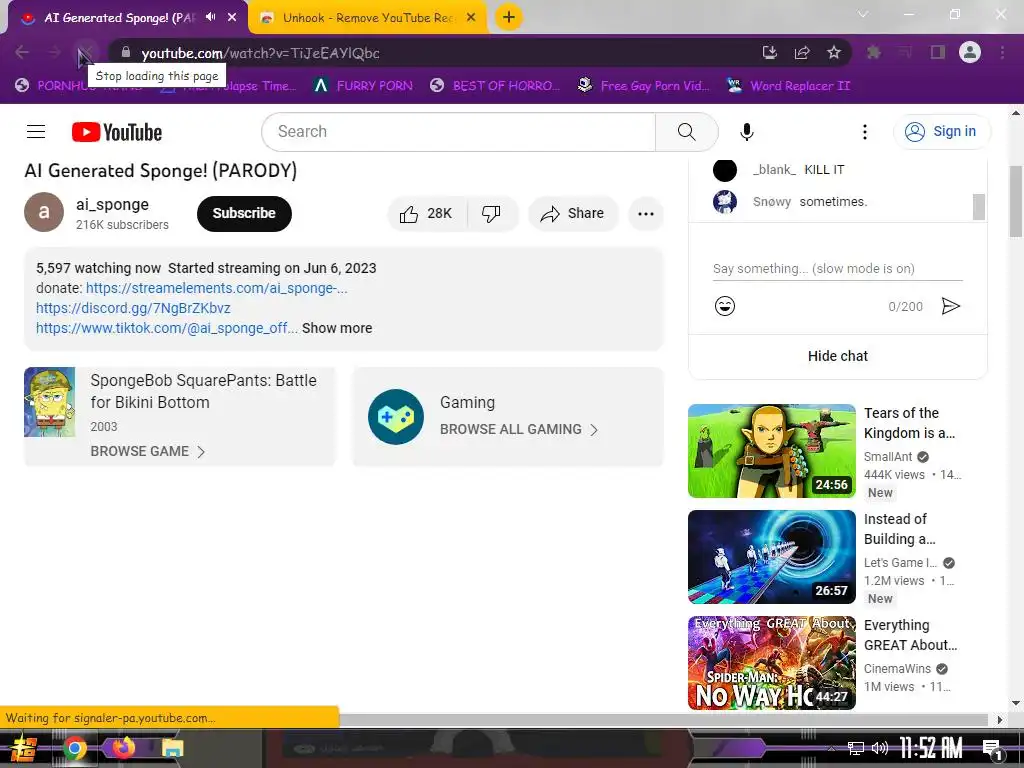
Task: Click the Sign in button
Action: coord(942,132)
